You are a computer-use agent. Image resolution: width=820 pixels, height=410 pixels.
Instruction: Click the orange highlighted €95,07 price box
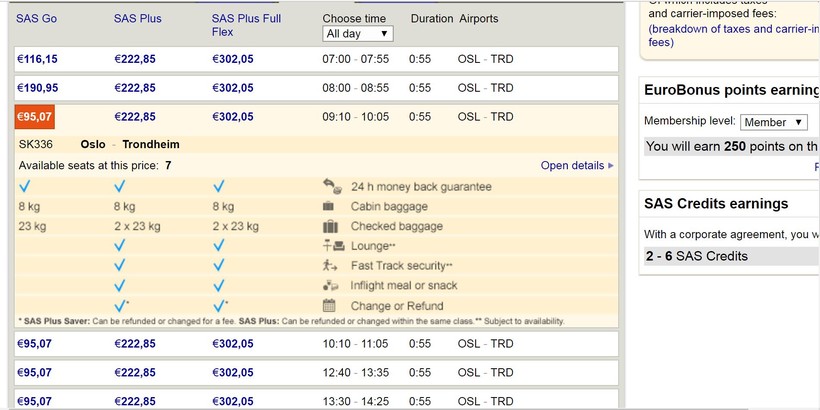tap(34, 117)
